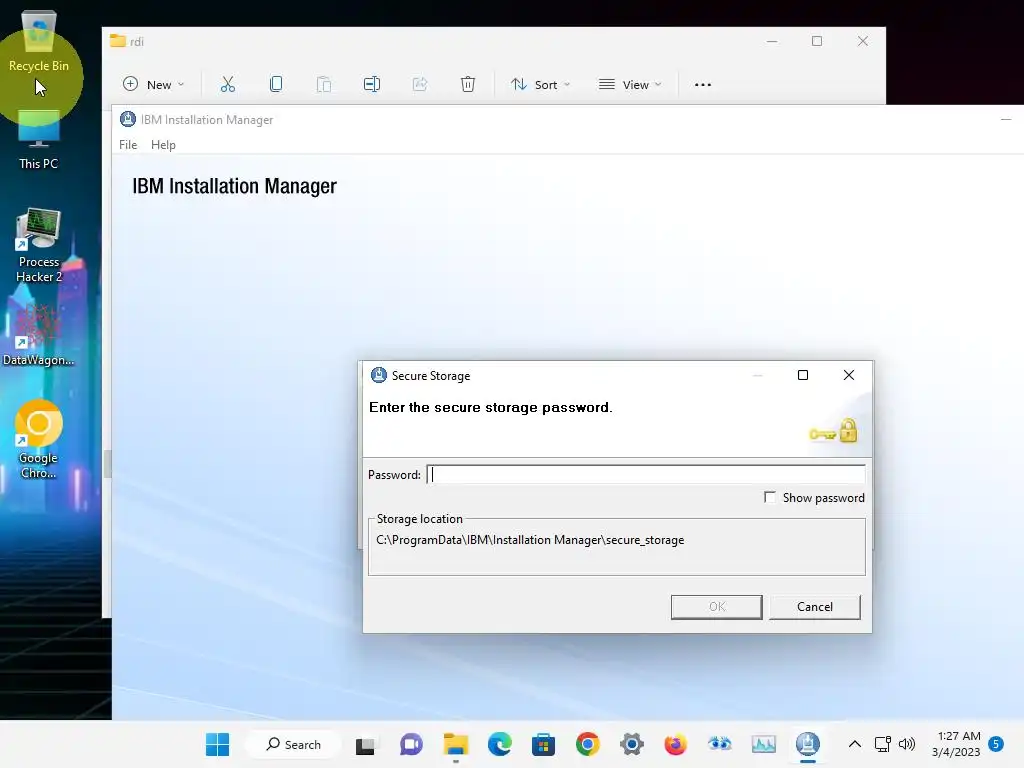The width and height of the screenshot is (1024, 768).
Task: Close the Secure Storage dialog
Action: coord(848,375)
